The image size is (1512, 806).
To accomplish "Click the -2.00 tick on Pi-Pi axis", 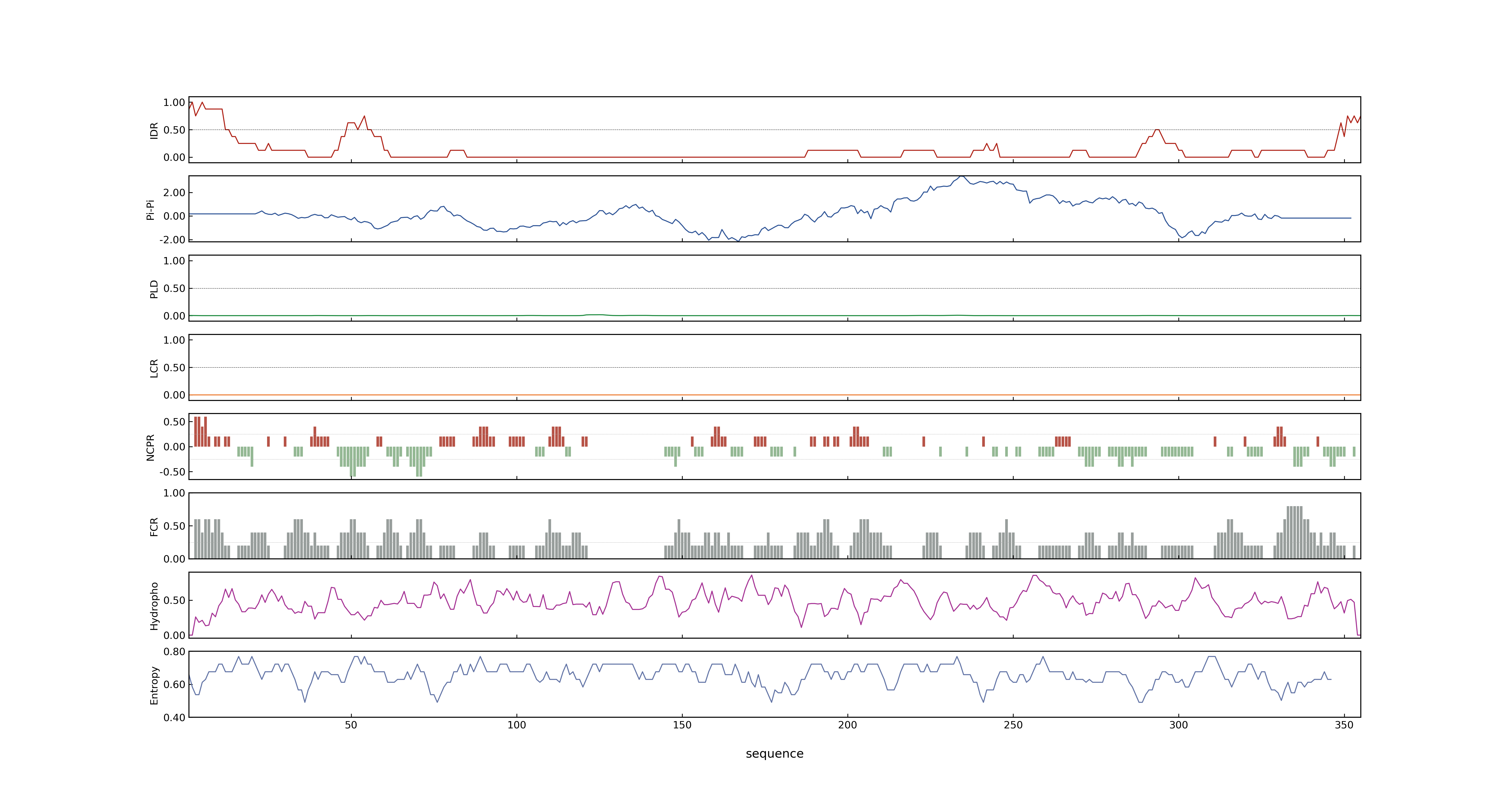I will 172,239.
